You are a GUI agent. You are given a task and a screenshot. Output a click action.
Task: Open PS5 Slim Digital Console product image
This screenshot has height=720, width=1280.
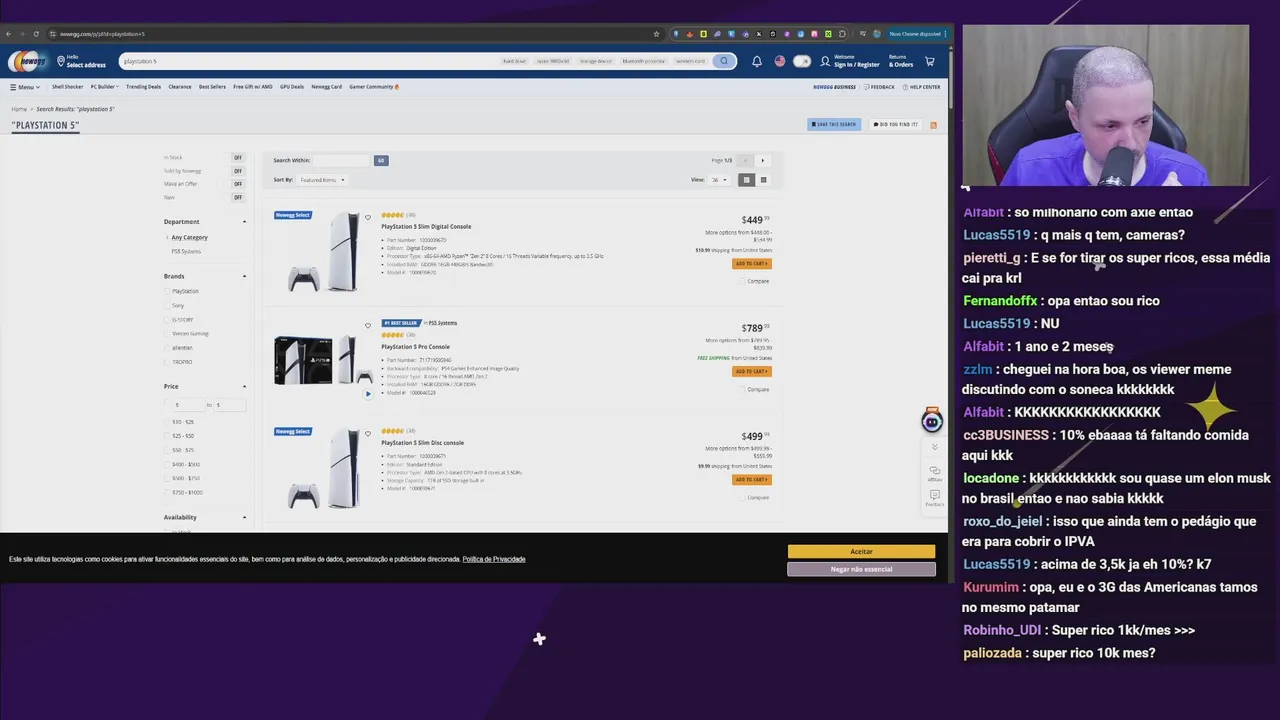(323, 251)
